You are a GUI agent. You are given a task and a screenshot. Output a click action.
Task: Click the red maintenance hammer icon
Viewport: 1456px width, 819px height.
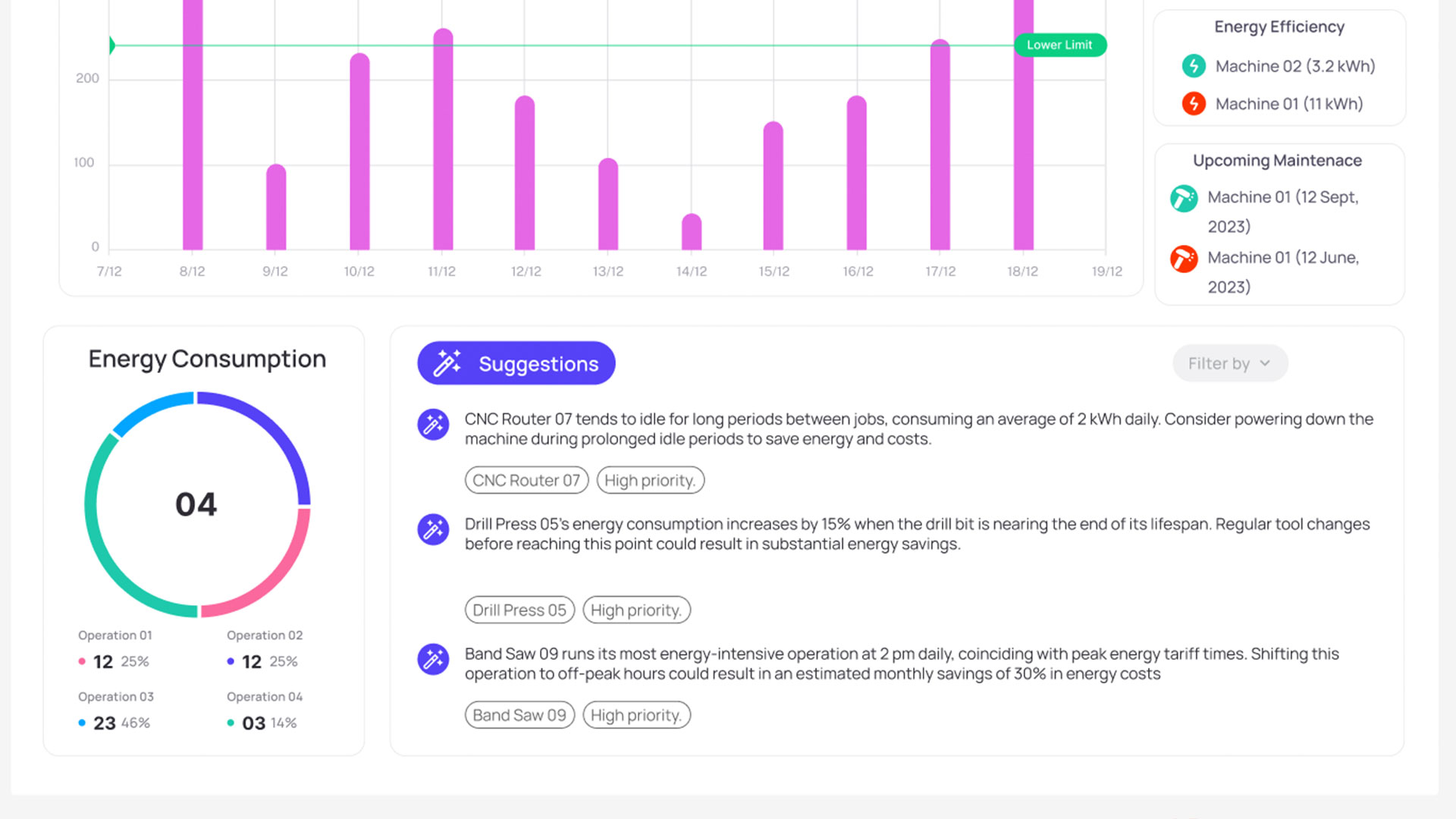pos(1183,259)
